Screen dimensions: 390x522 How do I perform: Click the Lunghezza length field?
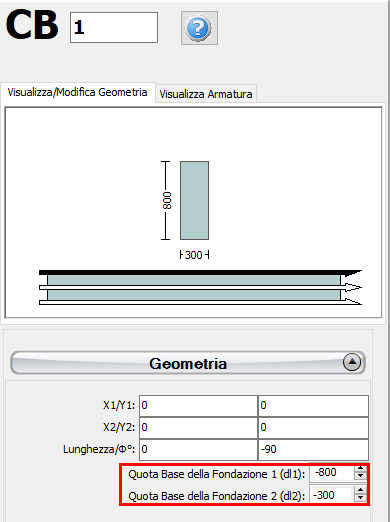point(198,450)
